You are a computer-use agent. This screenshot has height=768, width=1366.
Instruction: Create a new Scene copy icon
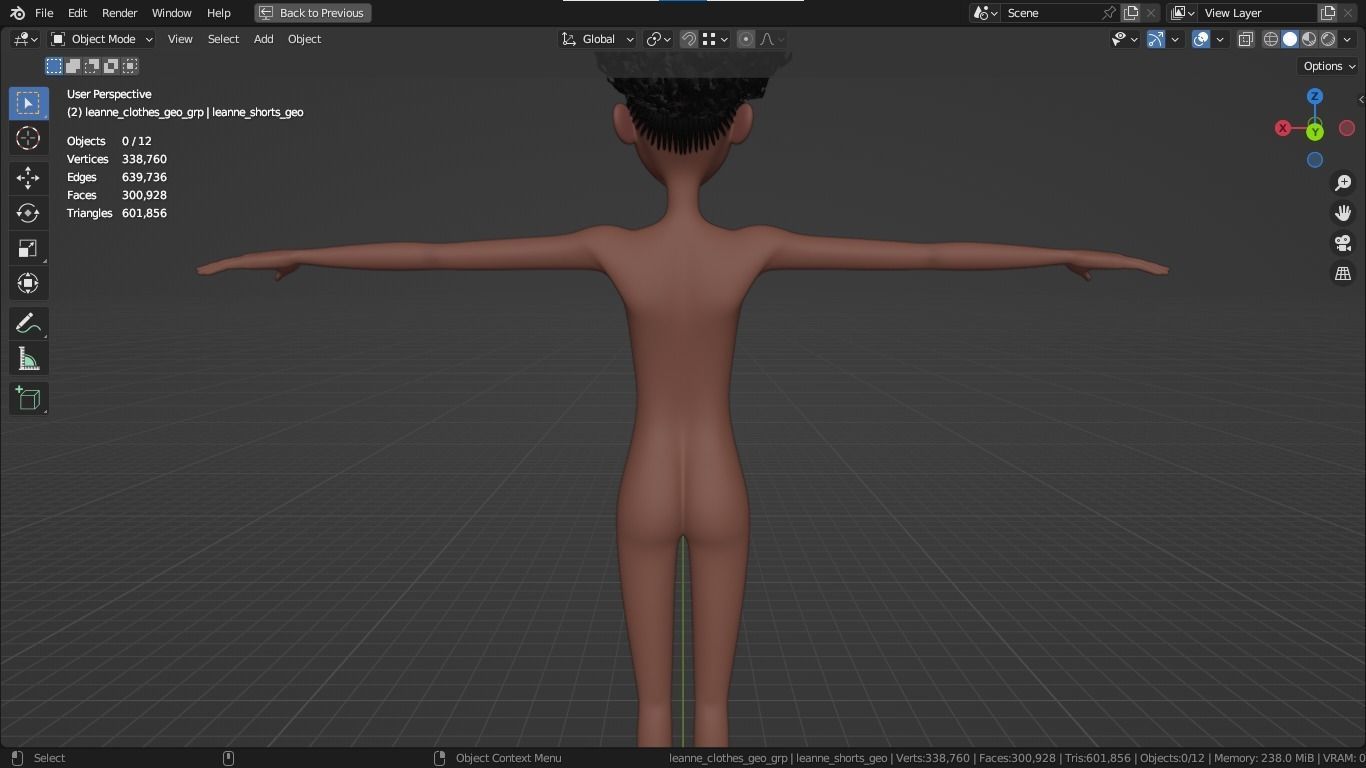(x=1131, y=13)
